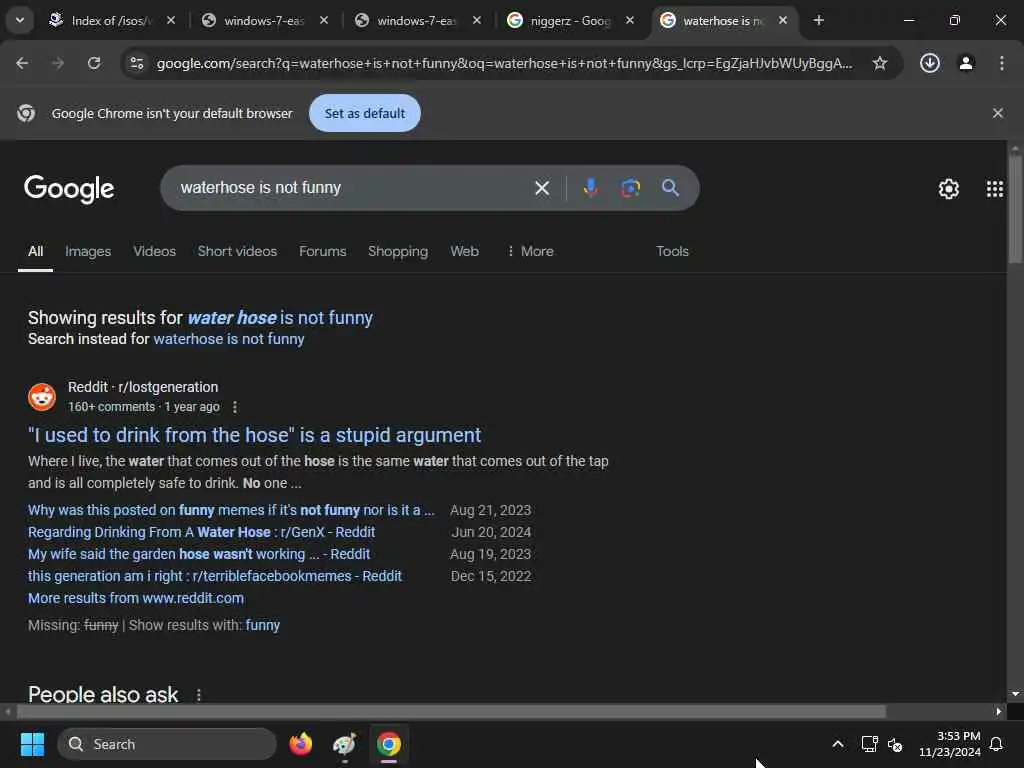The width and height of the screenshot is (1024, 768).
Task: Click the horizontal scrollbar thumb
Action: click(x=451, y=711)
